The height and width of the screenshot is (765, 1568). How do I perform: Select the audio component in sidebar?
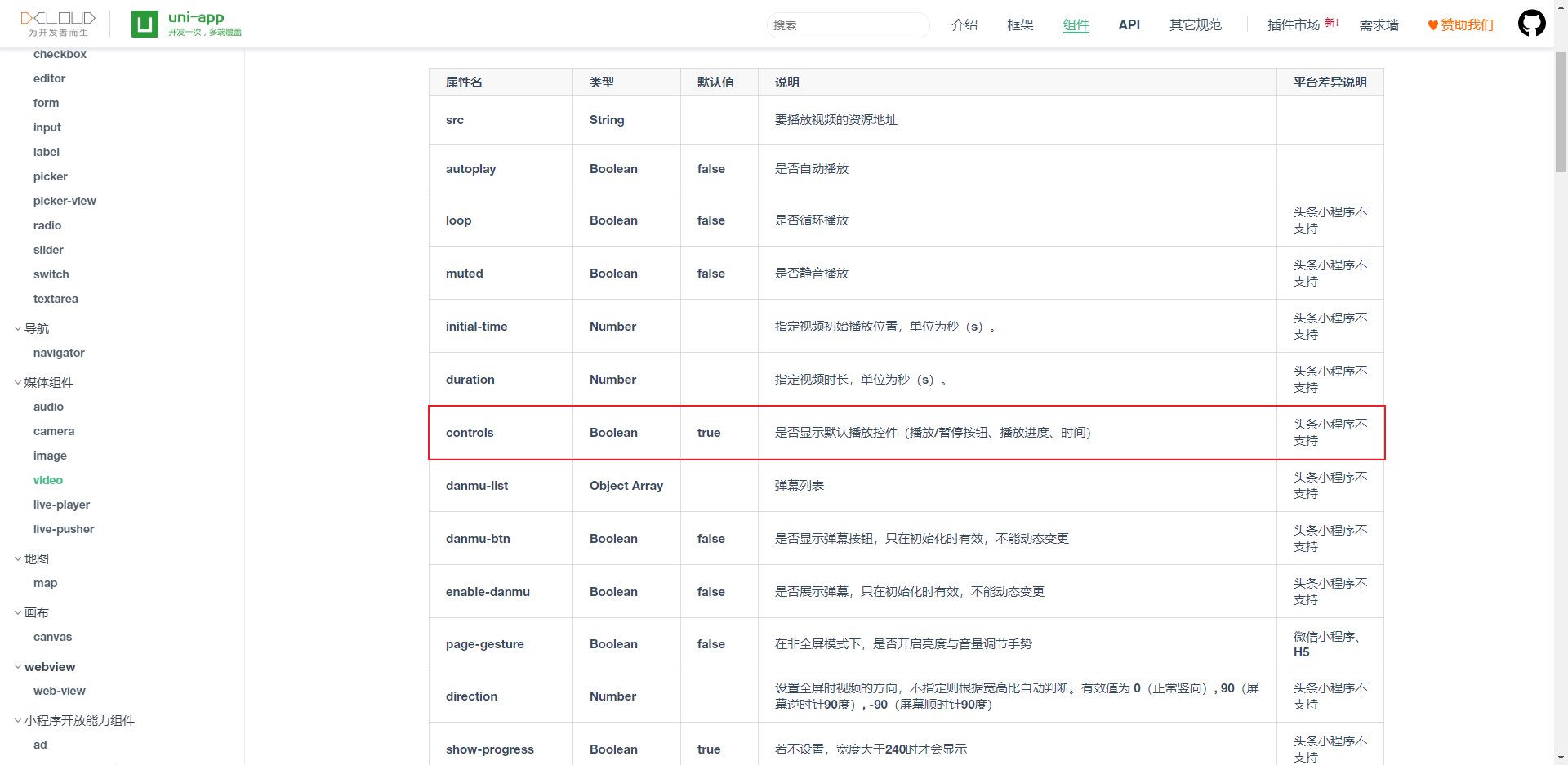(48, 407)
